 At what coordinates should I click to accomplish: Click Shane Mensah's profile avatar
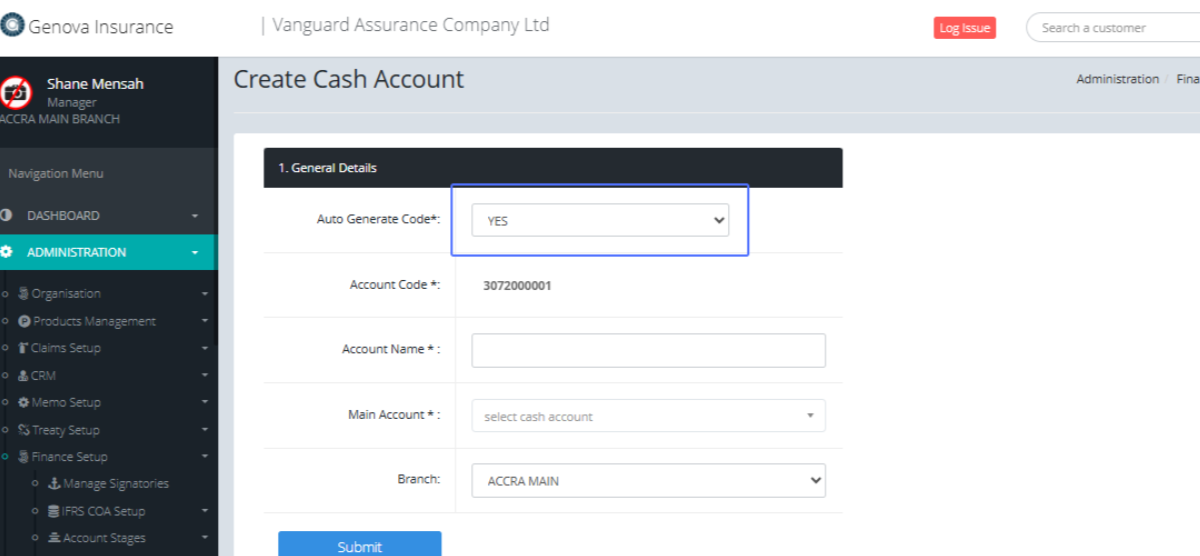[x=15, y=93]
